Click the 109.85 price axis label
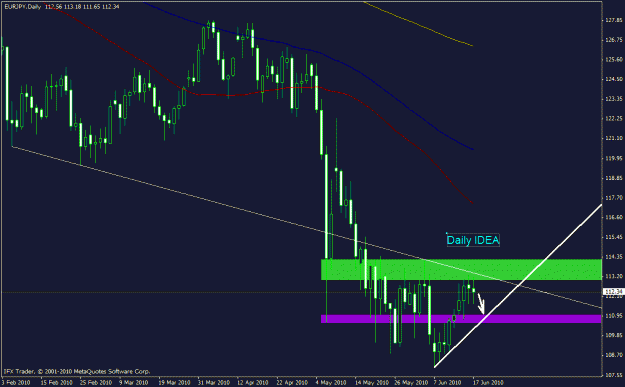 tap(614, 335)
